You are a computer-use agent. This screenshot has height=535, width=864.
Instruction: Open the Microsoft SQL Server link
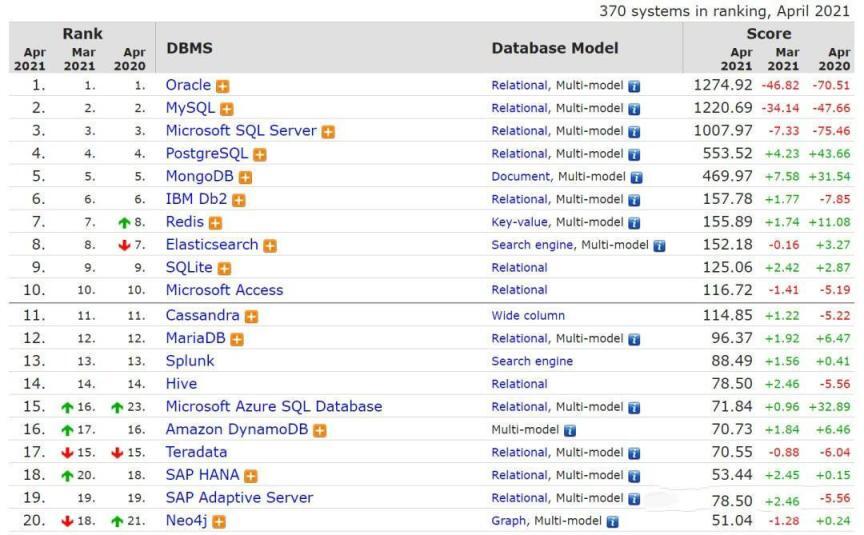point(241,131)
